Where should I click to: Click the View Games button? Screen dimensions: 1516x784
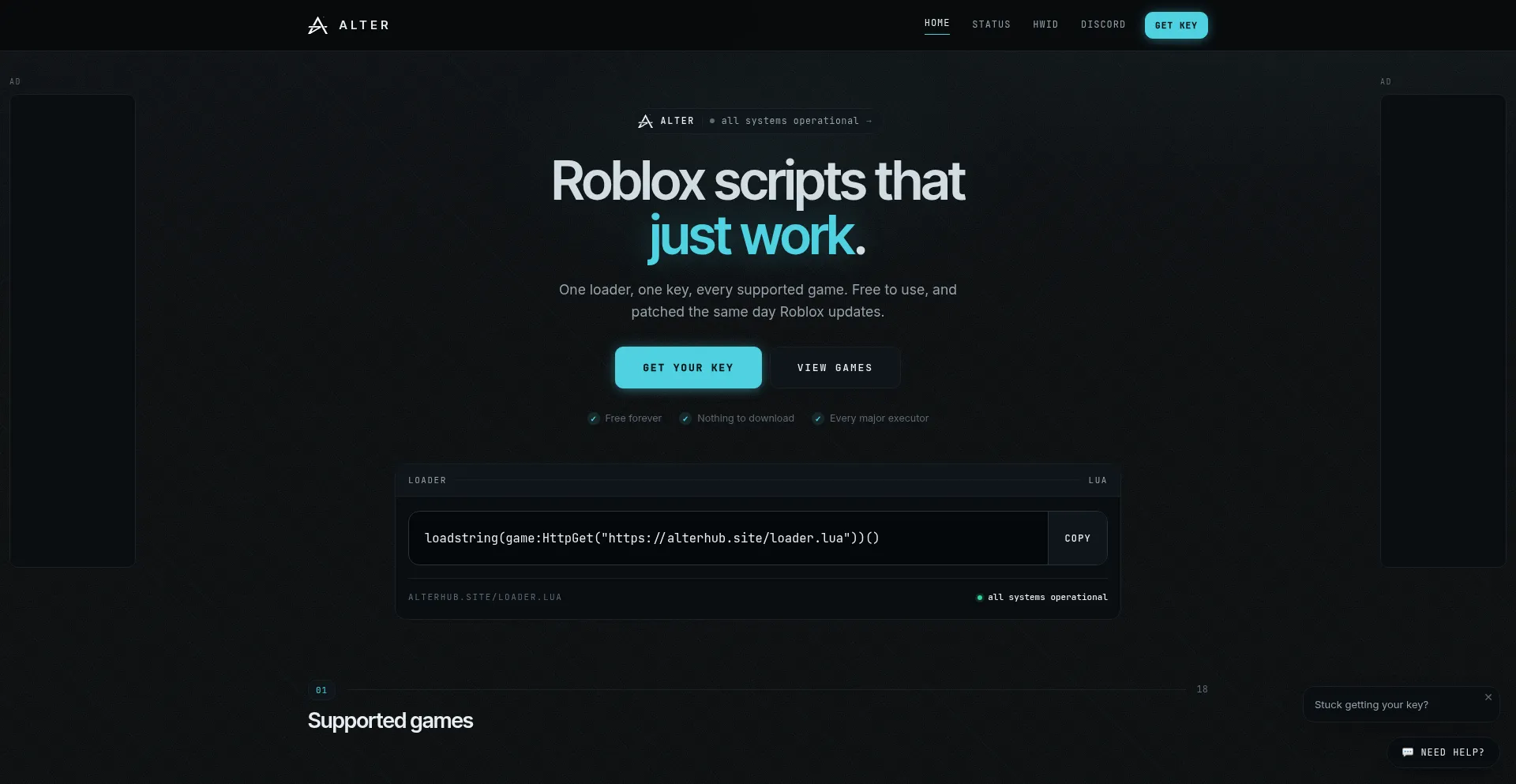tap(835, 368)
